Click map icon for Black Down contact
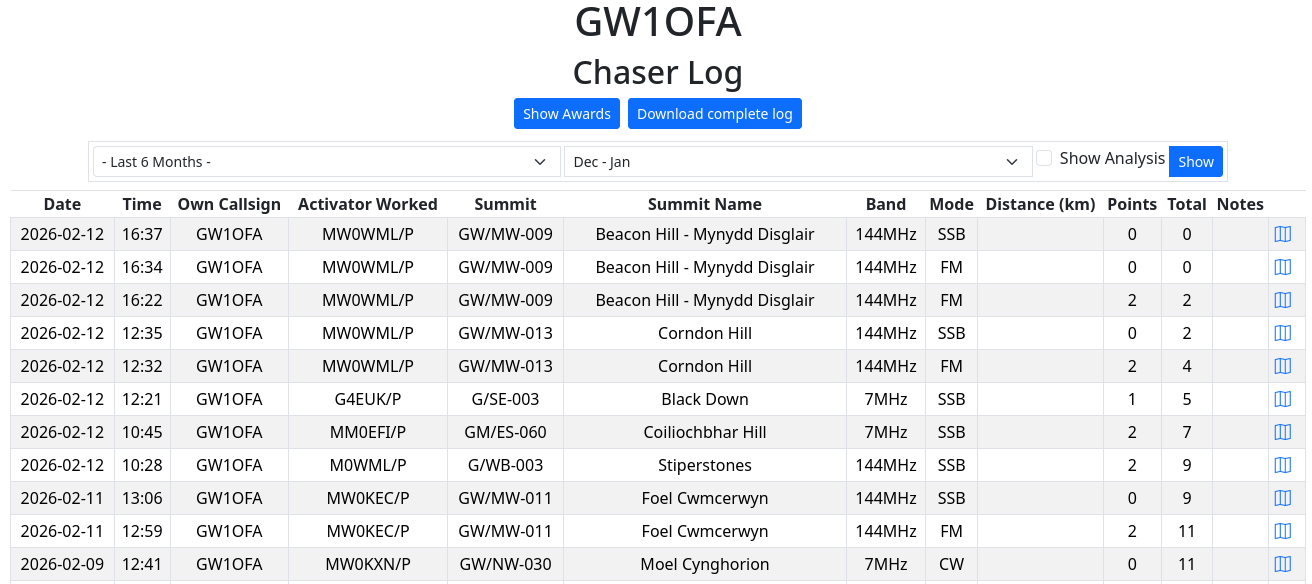Viewport: 1312px width, 584px height. (1282, 399)
